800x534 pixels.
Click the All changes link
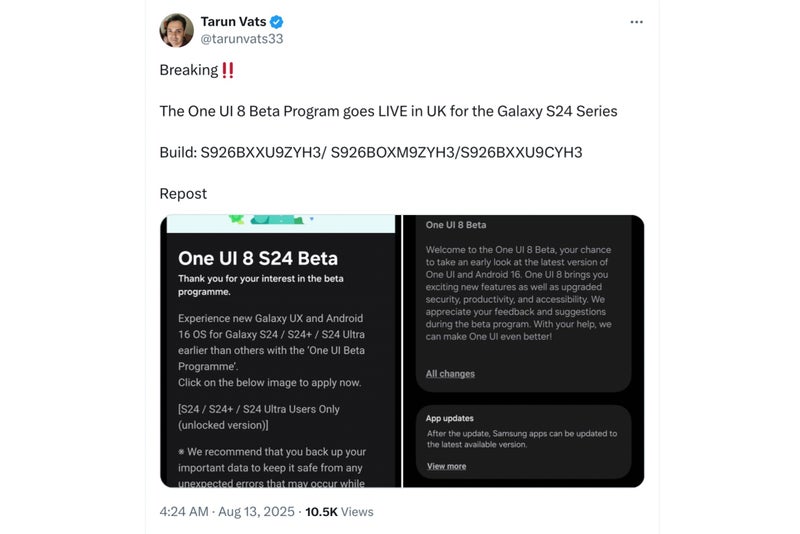450,374
